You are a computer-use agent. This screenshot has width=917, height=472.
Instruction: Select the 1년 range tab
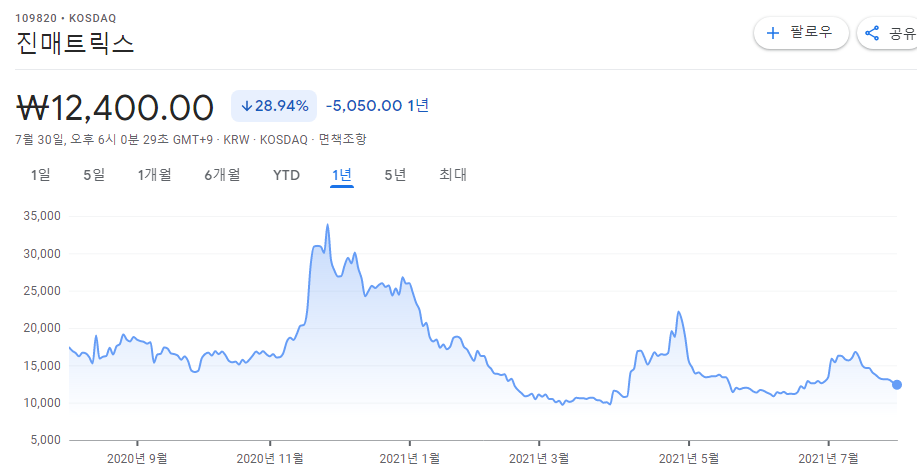[x=342, y=175]
